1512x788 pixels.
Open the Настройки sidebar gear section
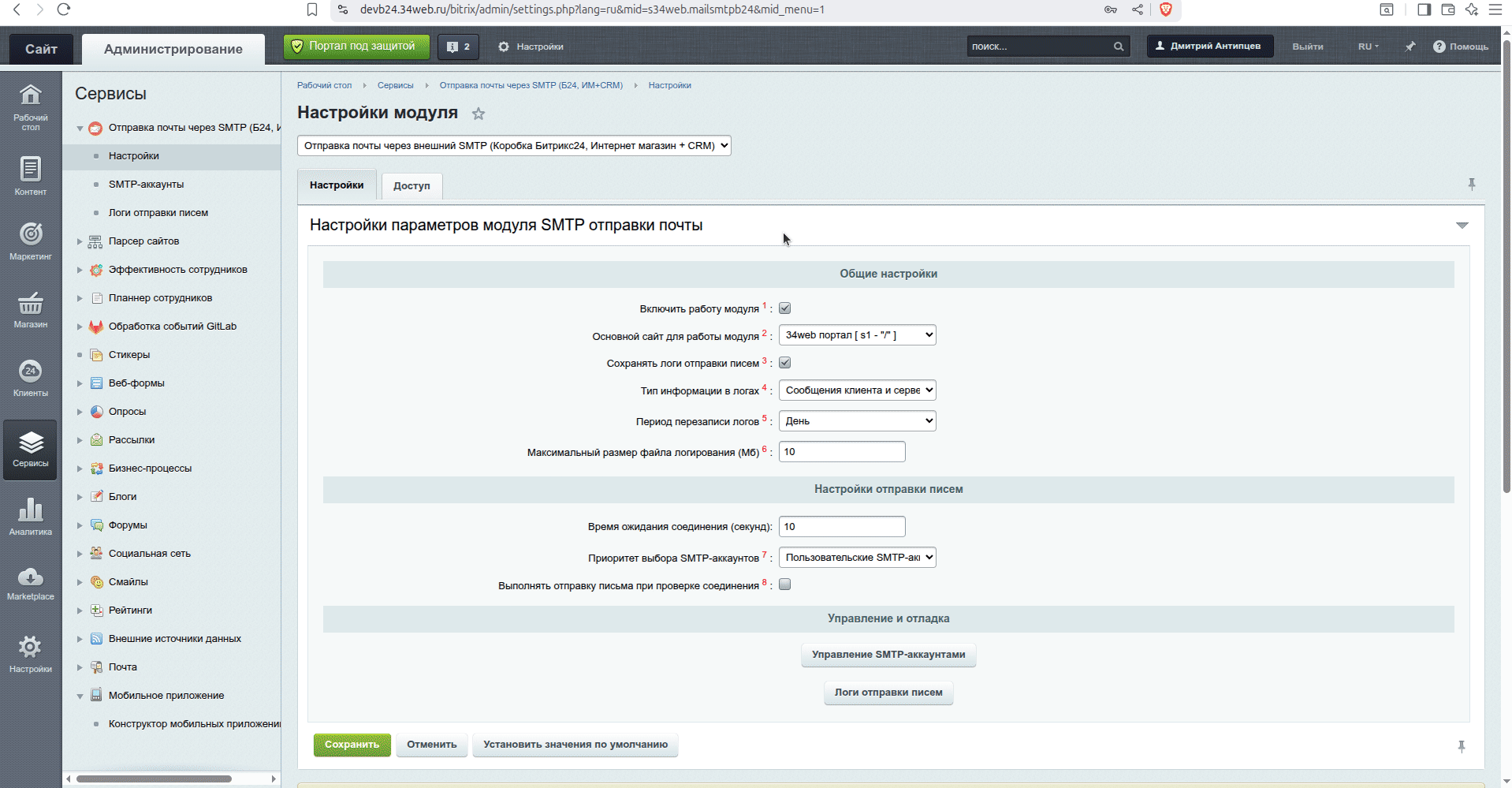pyautogui.click(x=30, y=654)
